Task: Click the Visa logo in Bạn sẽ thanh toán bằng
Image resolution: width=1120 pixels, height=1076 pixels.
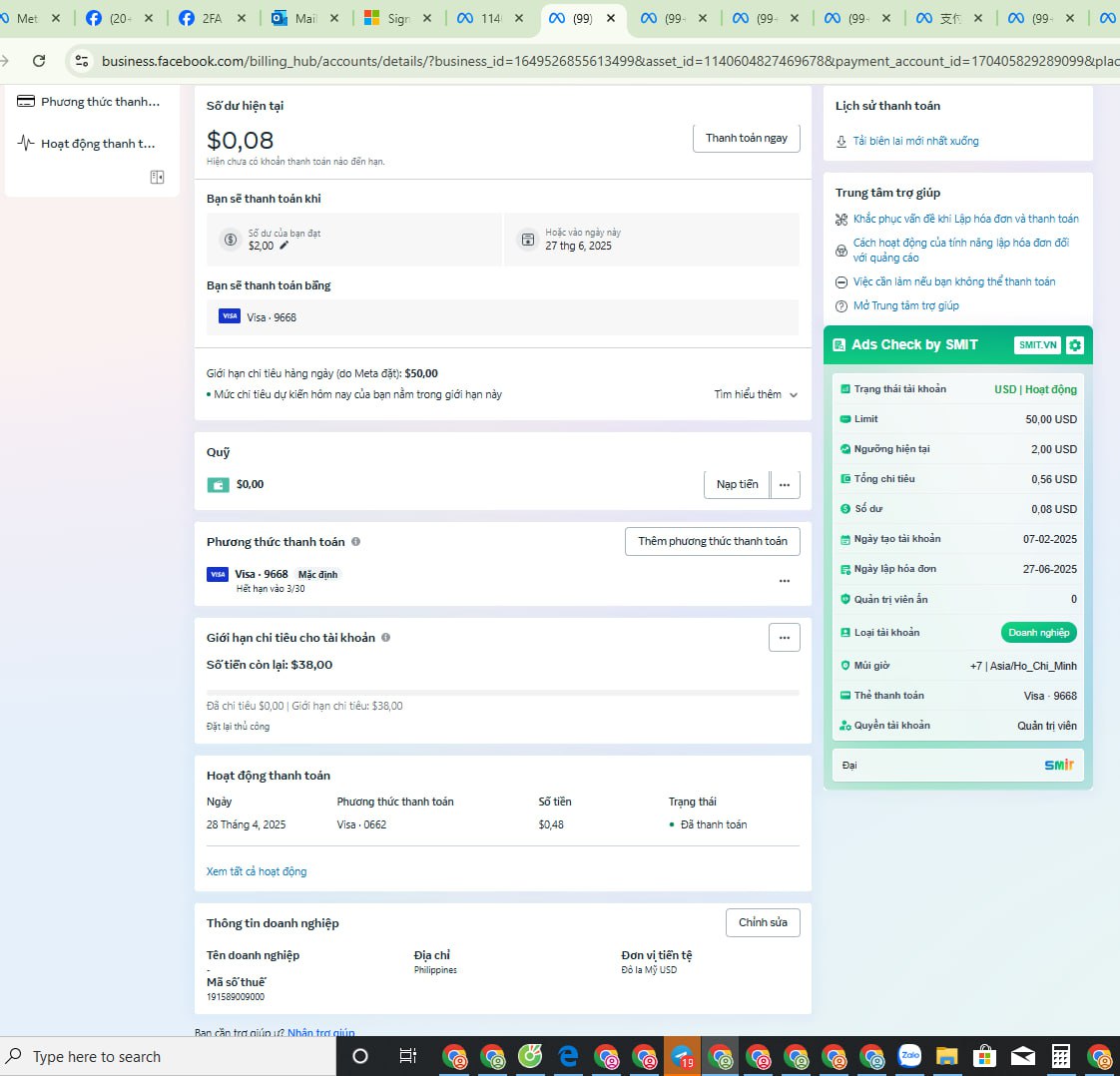Action: 230,316
